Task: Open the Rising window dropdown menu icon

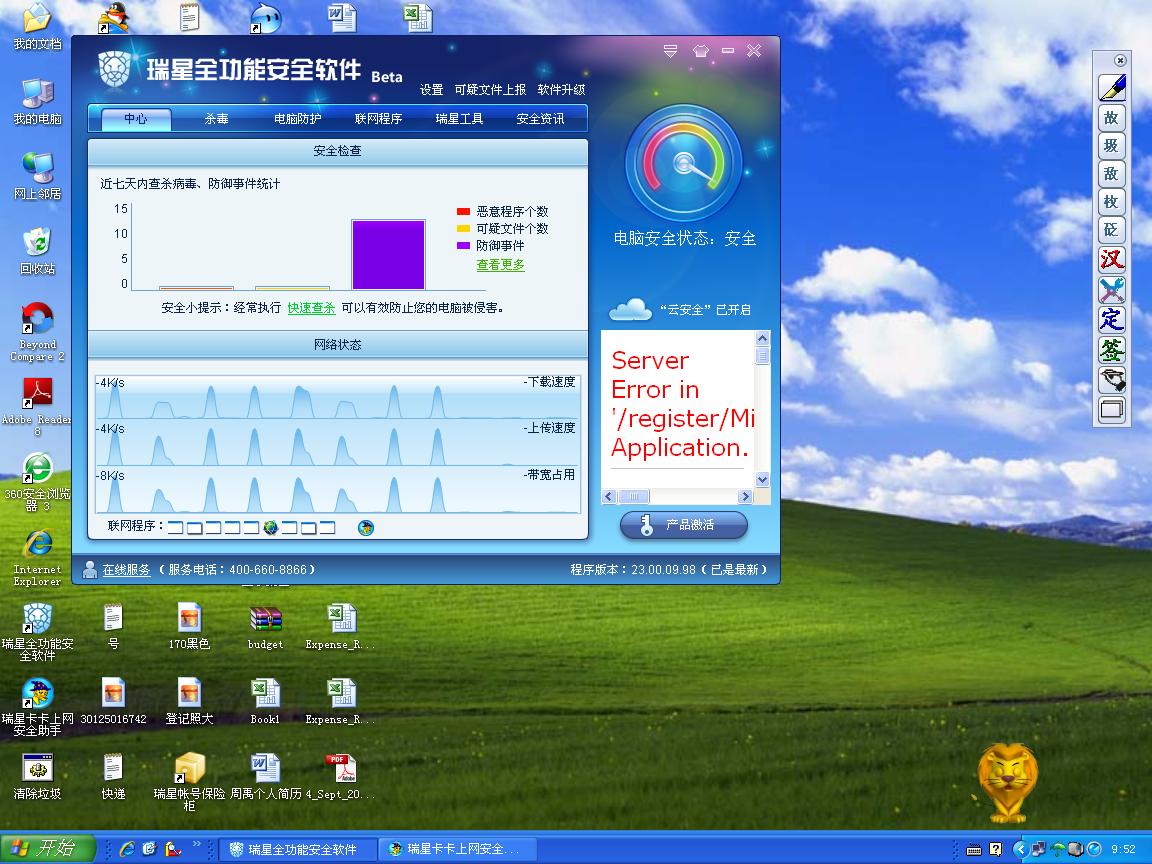Action: (670, 51)
